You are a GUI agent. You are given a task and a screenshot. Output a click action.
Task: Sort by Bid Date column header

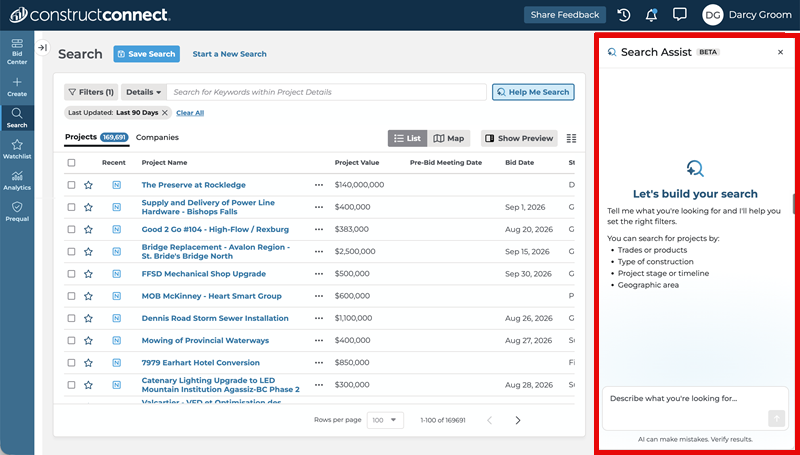pyautogui.click(x=519, y=163)
